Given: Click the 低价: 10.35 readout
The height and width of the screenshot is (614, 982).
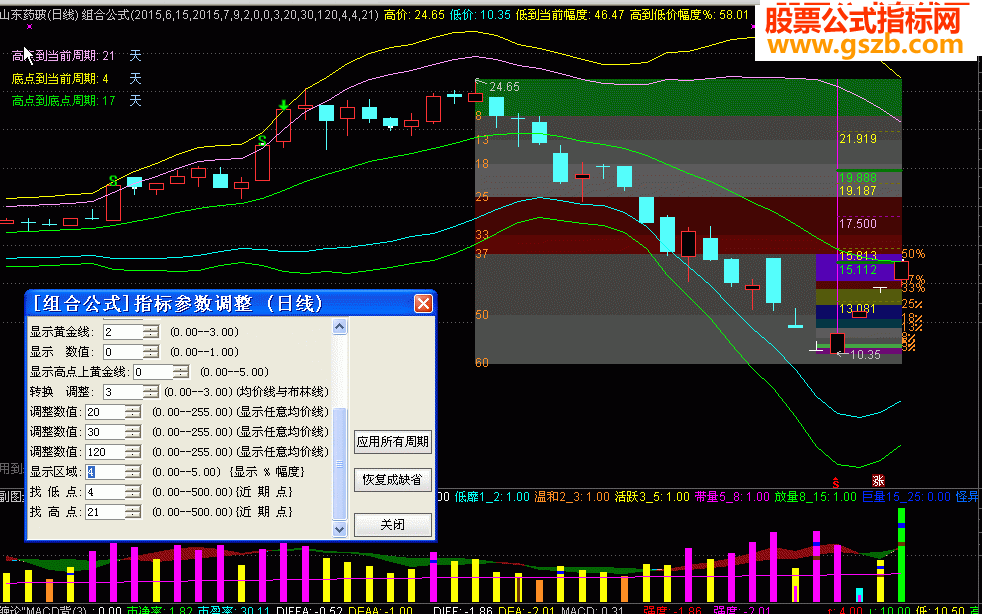Looking at the screenshot, I should (x=480, y=14).
